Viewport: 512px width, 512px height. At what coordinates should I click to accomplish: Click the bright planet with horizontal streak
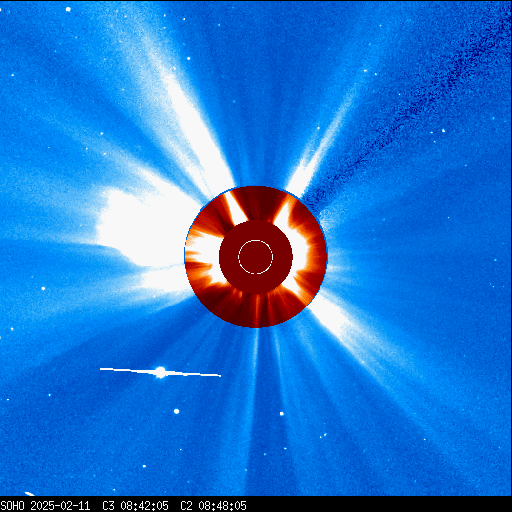tap(160, 372)
